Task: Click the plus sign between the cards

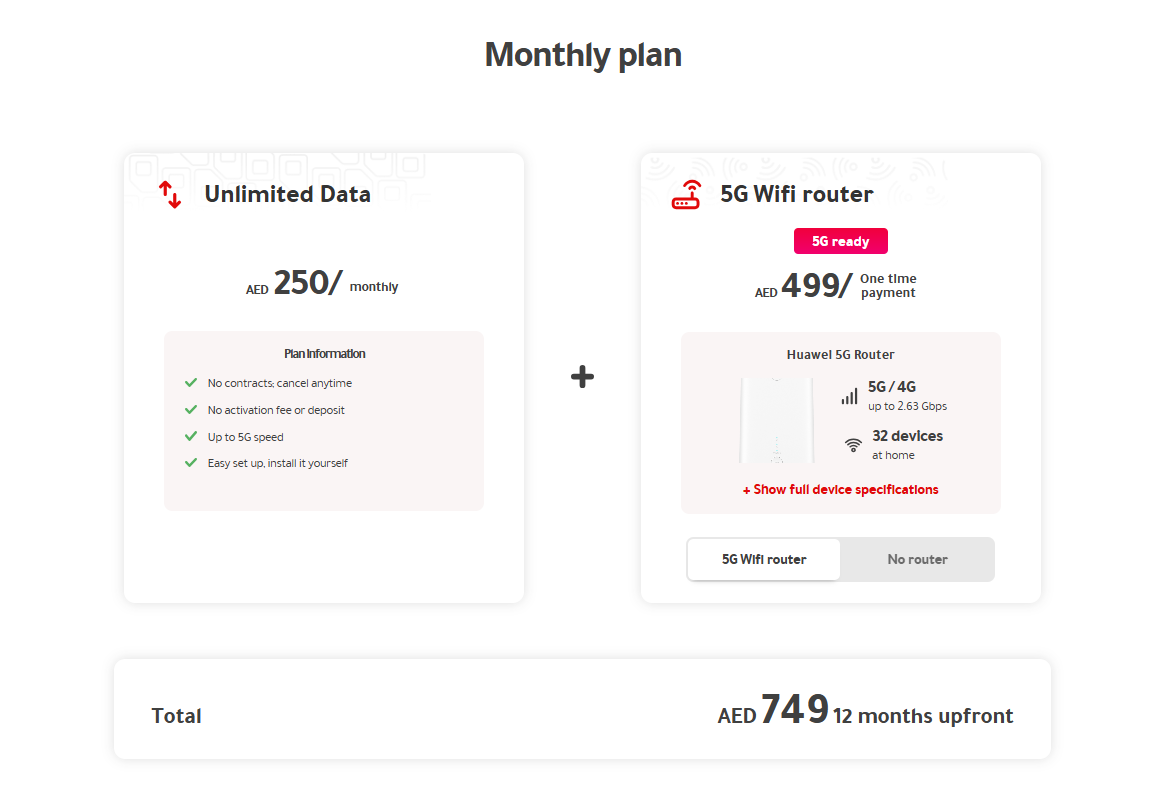Action: coord(582,377)
